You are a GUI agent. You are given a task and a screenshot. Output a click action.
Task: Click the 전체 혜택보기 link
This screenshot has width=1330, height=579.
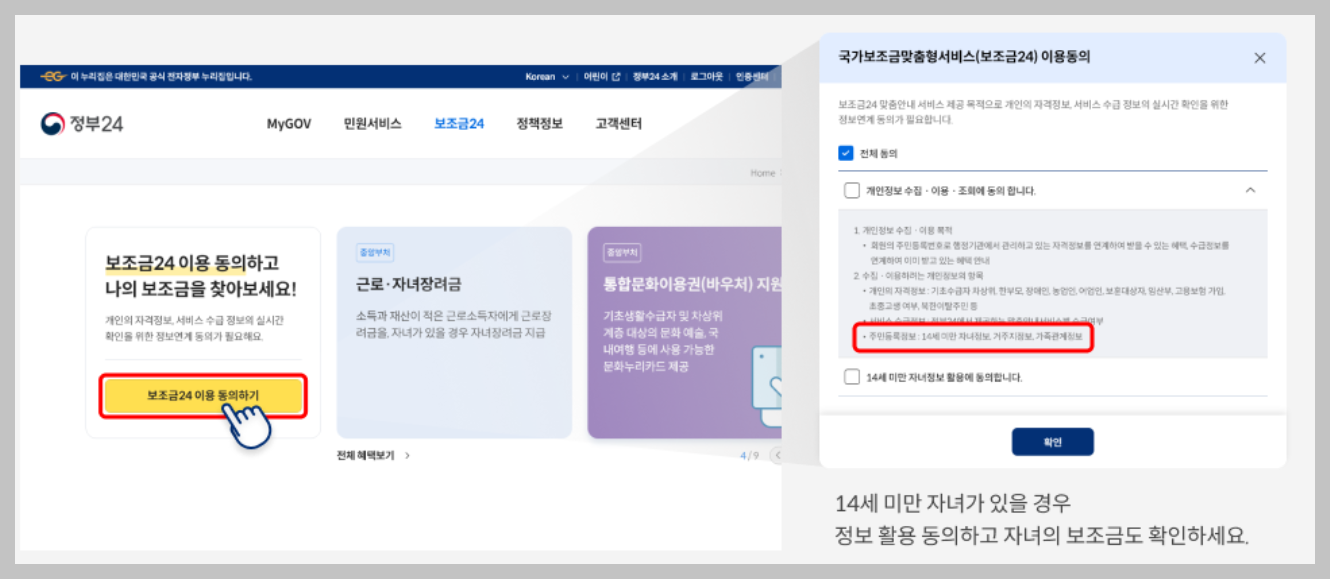tap(366, 455)
